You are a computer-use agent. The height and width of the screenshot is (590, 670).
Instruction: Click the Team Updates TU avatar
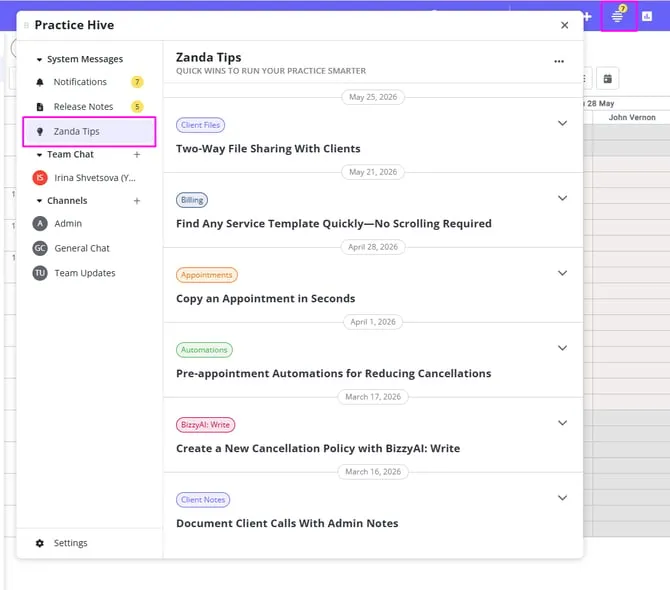[40, 273]
